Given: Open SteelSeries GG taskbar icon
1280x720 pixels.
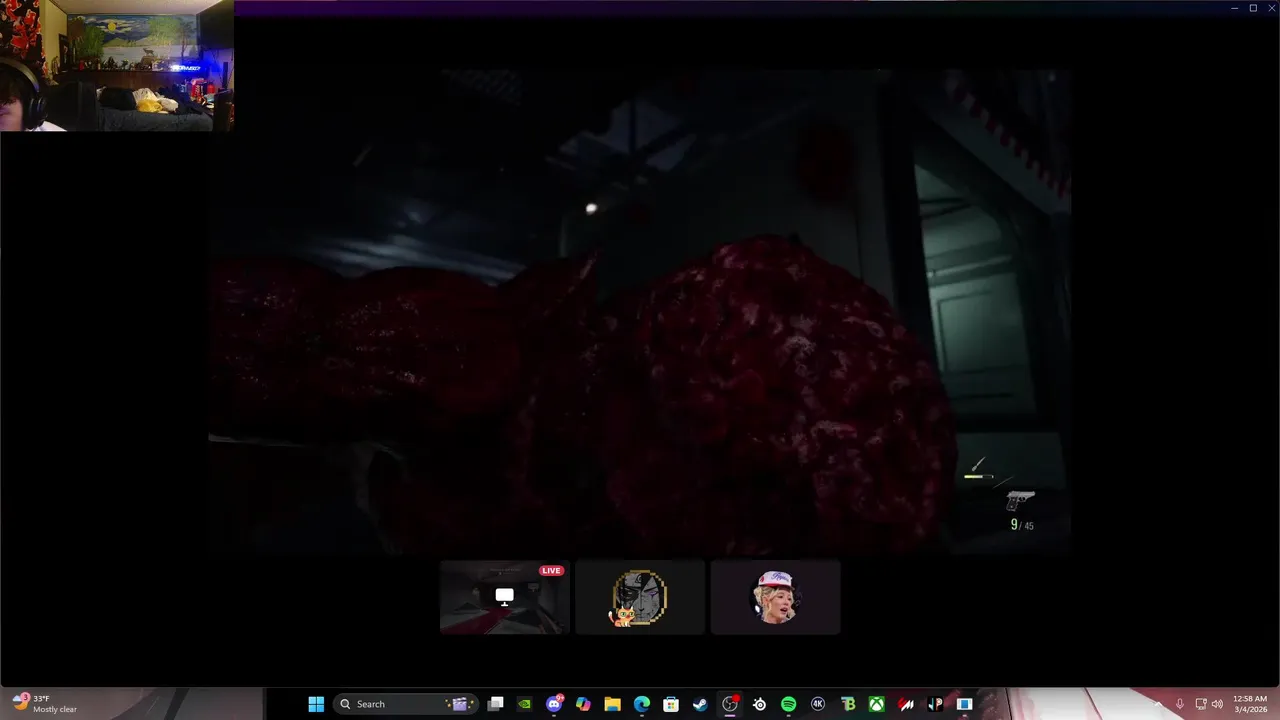Looking at the screenshot, I should [759, 704].
